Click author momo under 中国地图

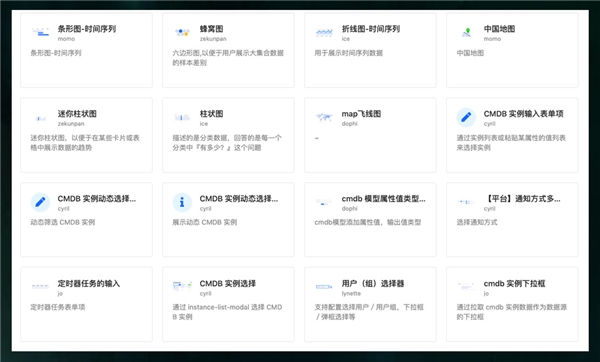click(x=492, y=39)
